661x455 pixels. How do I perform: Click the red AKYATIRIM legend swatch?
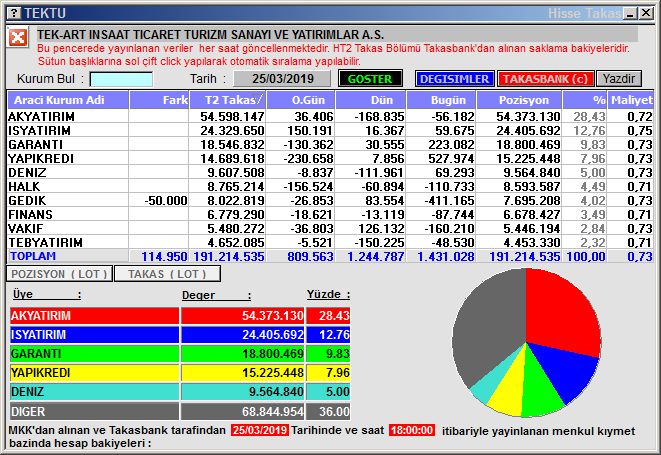click(94, 316)
